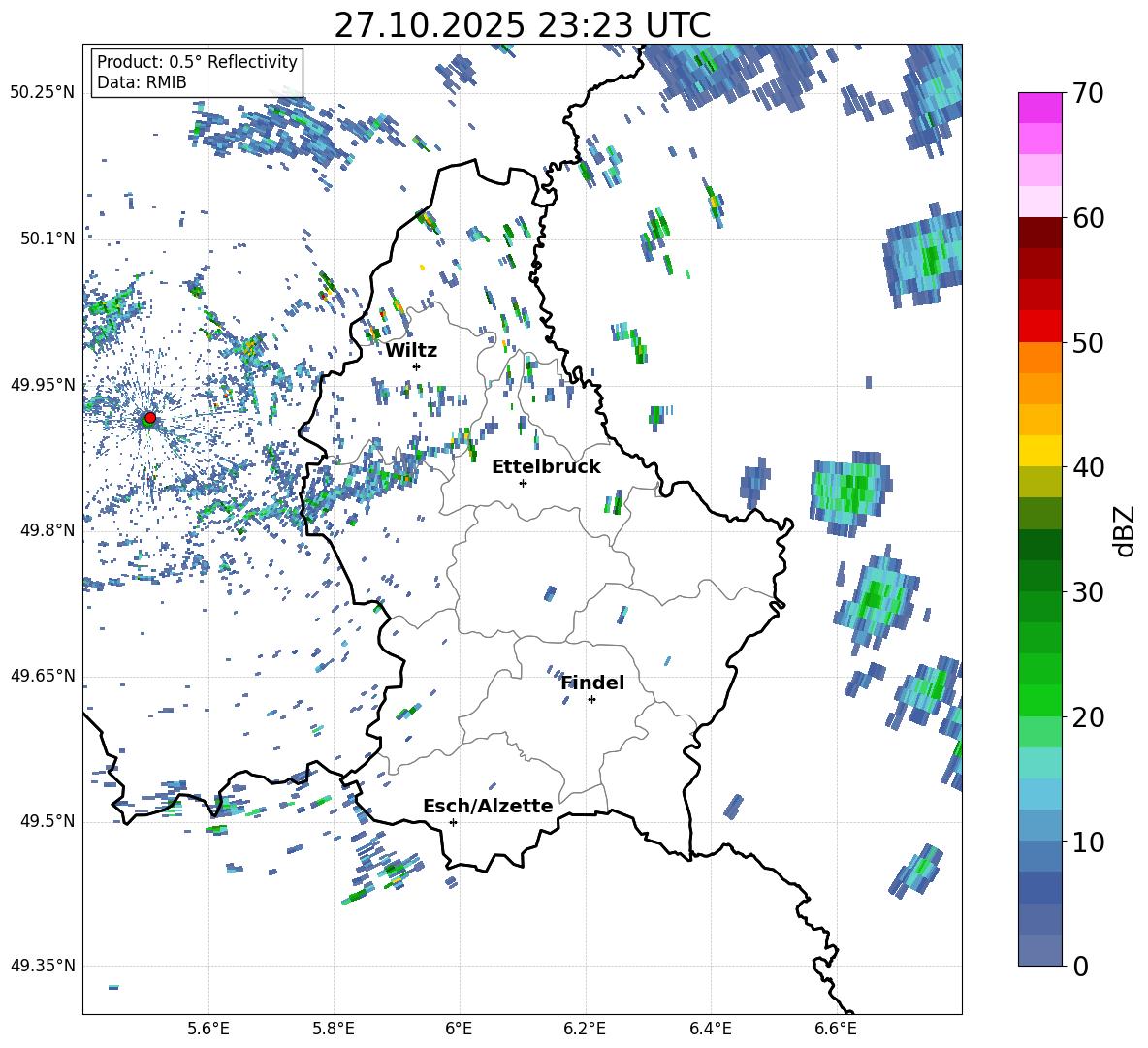Click the colorbar tick label '30'
The height and width of the screenshot is (1048, 1148).
(1088, 592)
